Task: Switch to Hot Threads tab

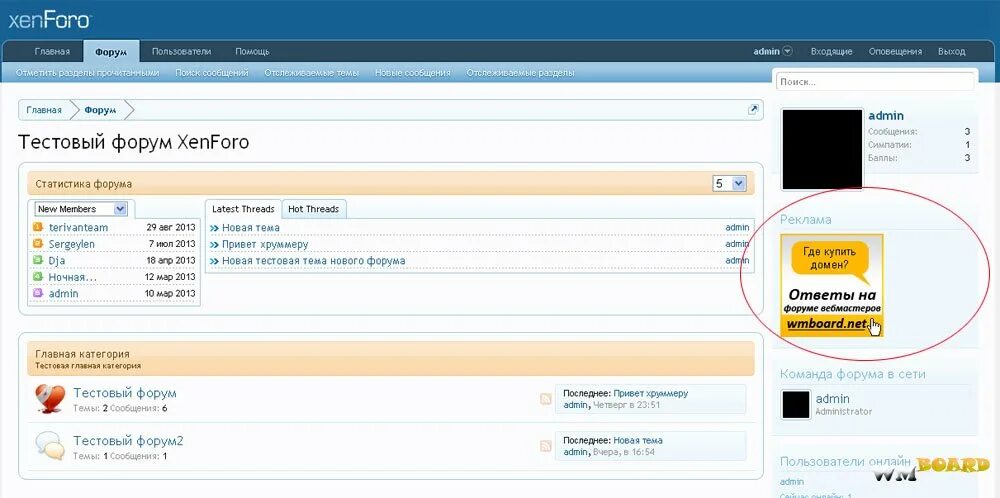Action: click(x=314, y=209)
